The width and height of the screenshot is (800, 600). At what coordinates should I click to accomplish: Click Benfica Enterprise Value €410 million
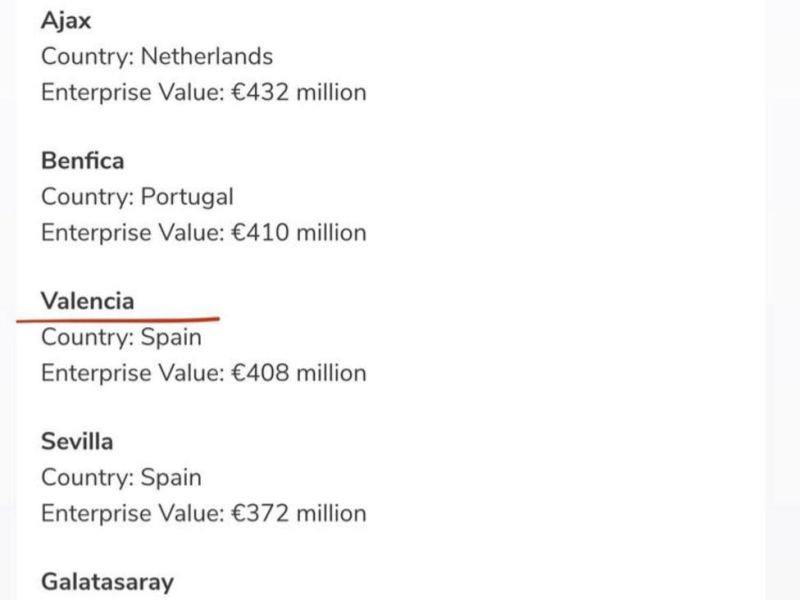tap(204, 233)
